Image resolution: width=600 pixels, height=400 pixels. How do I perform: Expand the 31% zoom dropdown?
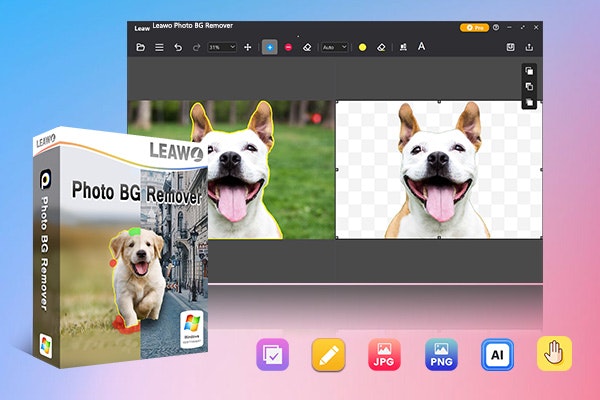pos(222,47)
